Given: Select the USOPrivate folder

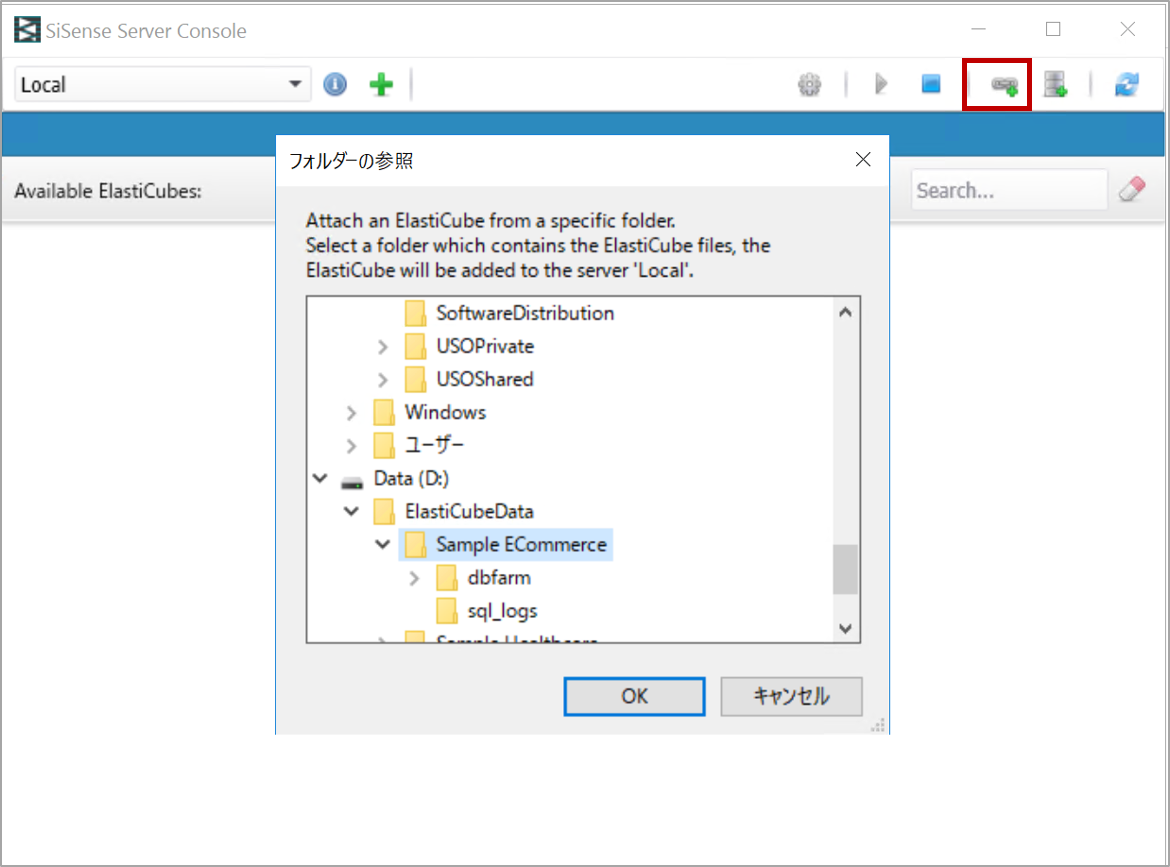Looking at the screenshot, I should pos(485,346).
